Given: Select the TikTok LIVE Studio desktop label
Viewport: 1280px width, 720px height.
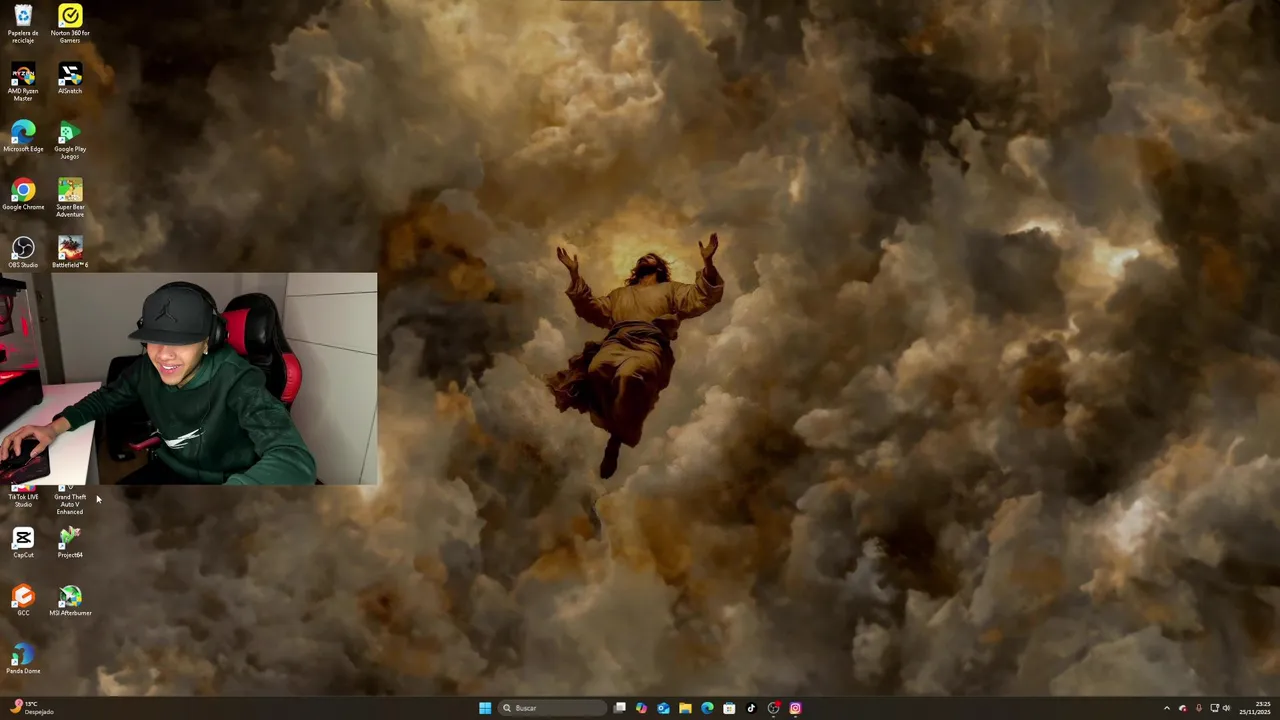Looking at the screenshot, I should click(x=23, y=500).
